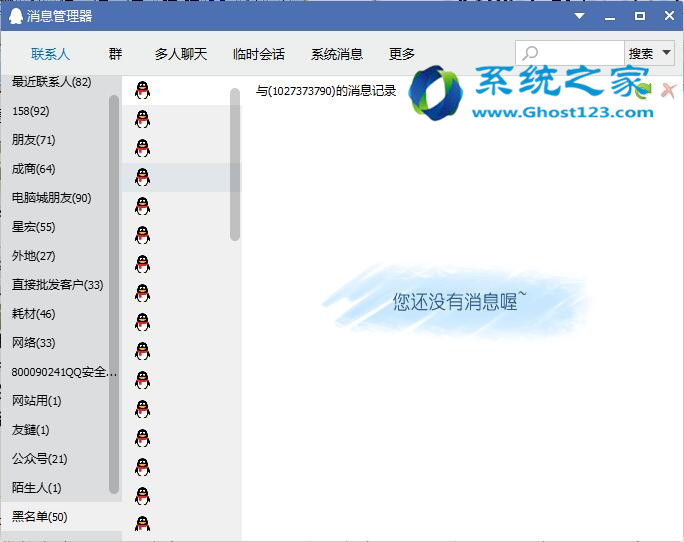Click the group list vertical scrollbar
The width and height of the screenshot is (684, 542).
tap(114, 294)
